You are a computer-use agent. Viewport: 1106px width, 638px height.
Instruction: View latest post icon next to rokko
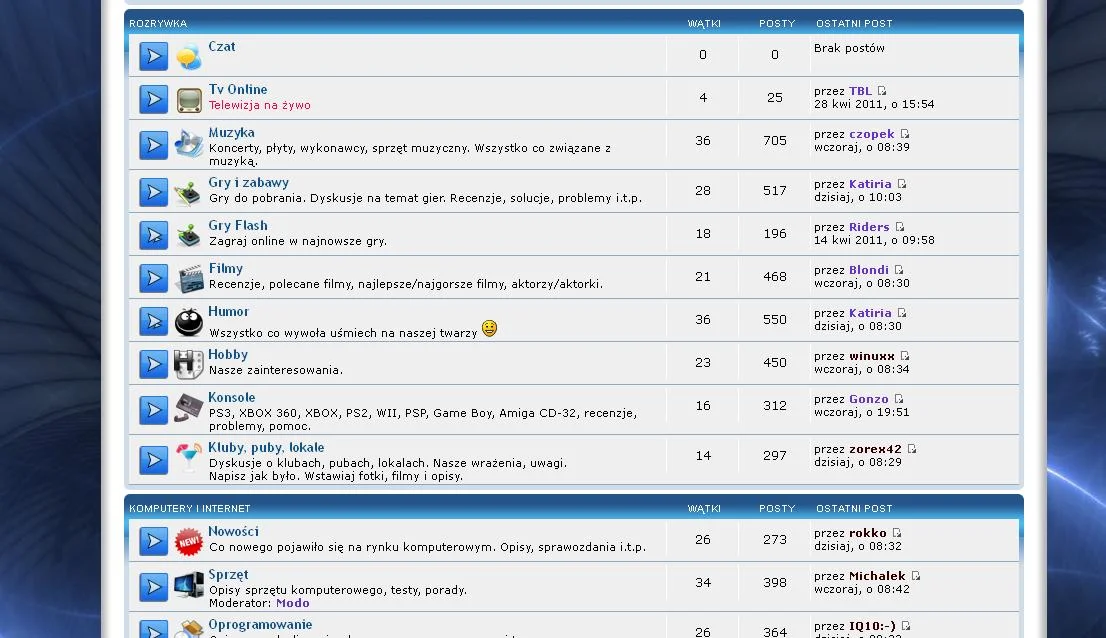(897, 533)
